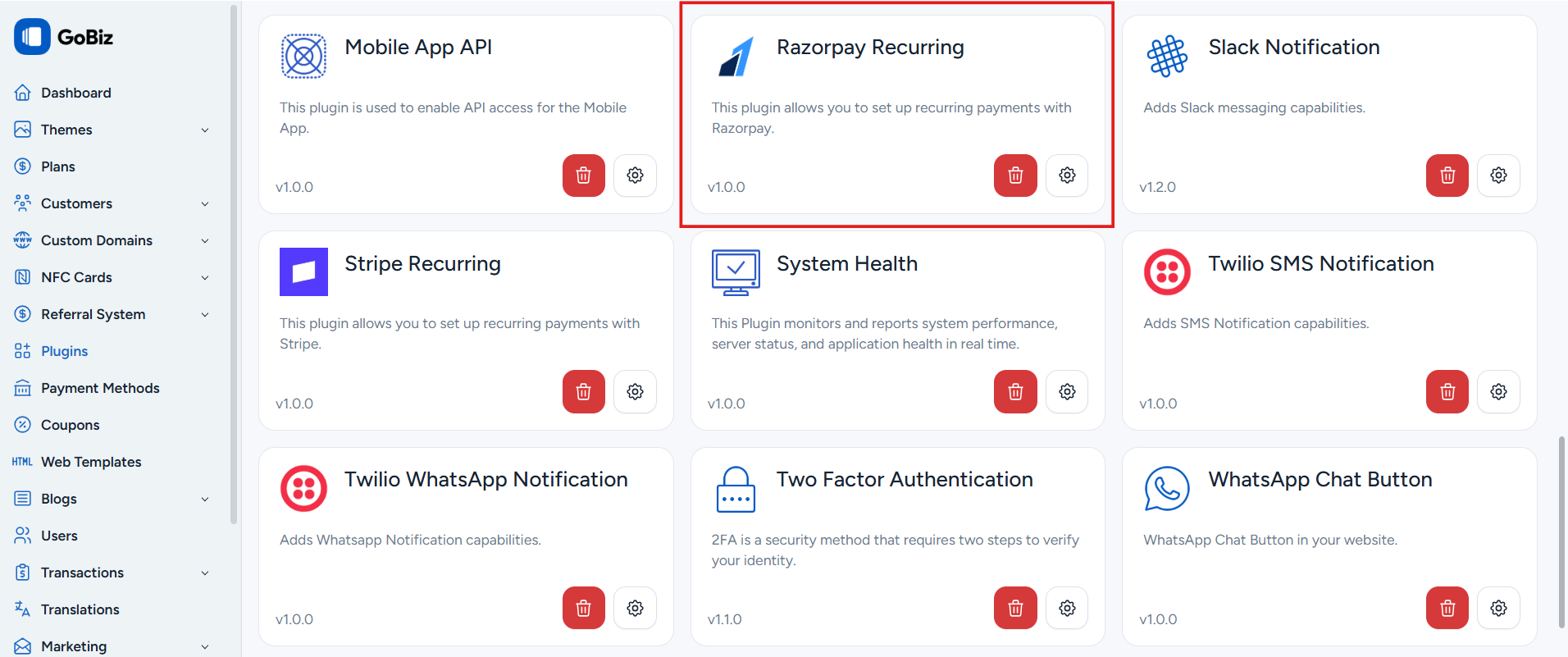Delete the Twilio SMS Notification plugin

[x=1447, y=391]
